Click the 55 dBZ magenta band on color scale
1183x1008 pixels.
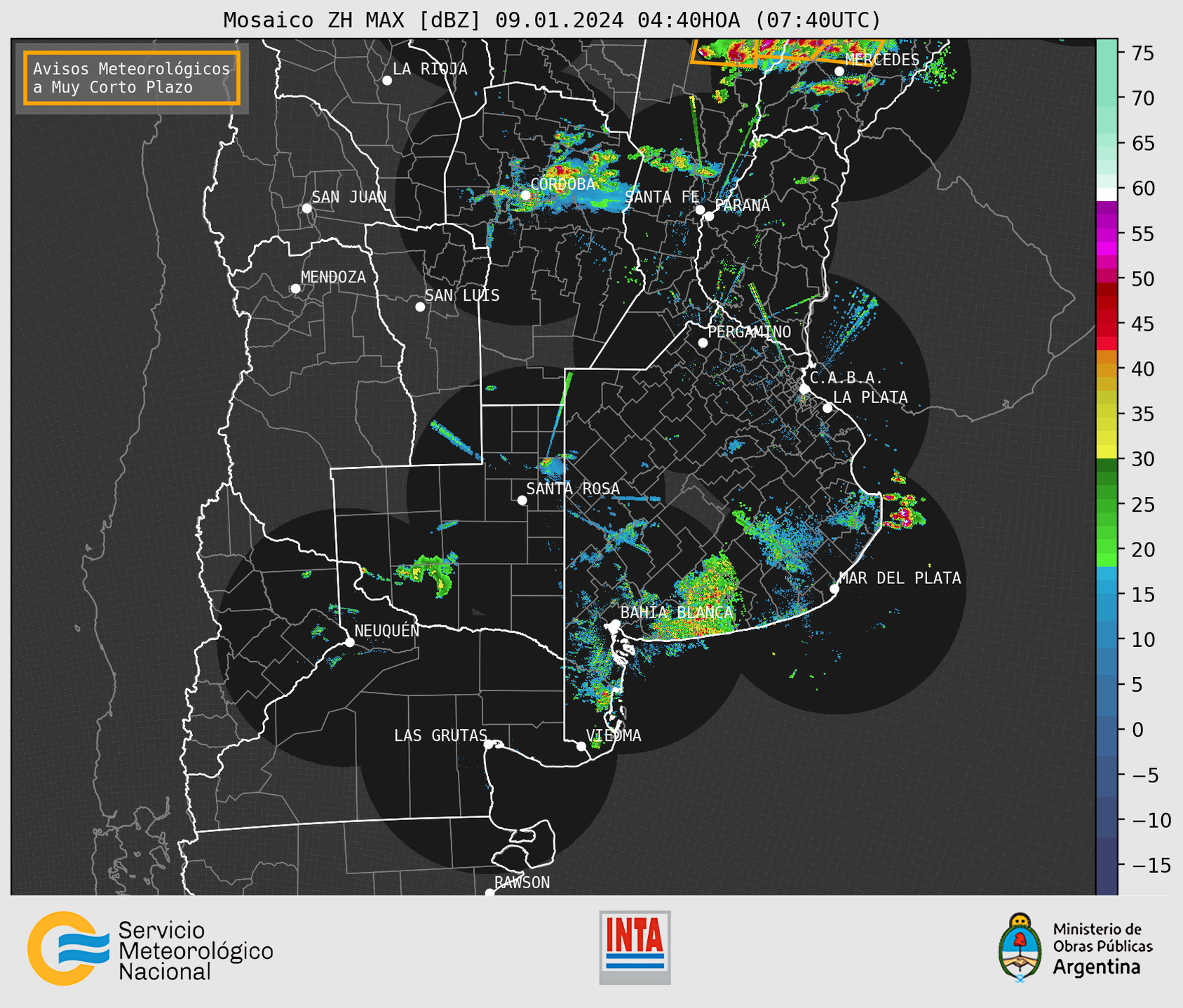1107,233
